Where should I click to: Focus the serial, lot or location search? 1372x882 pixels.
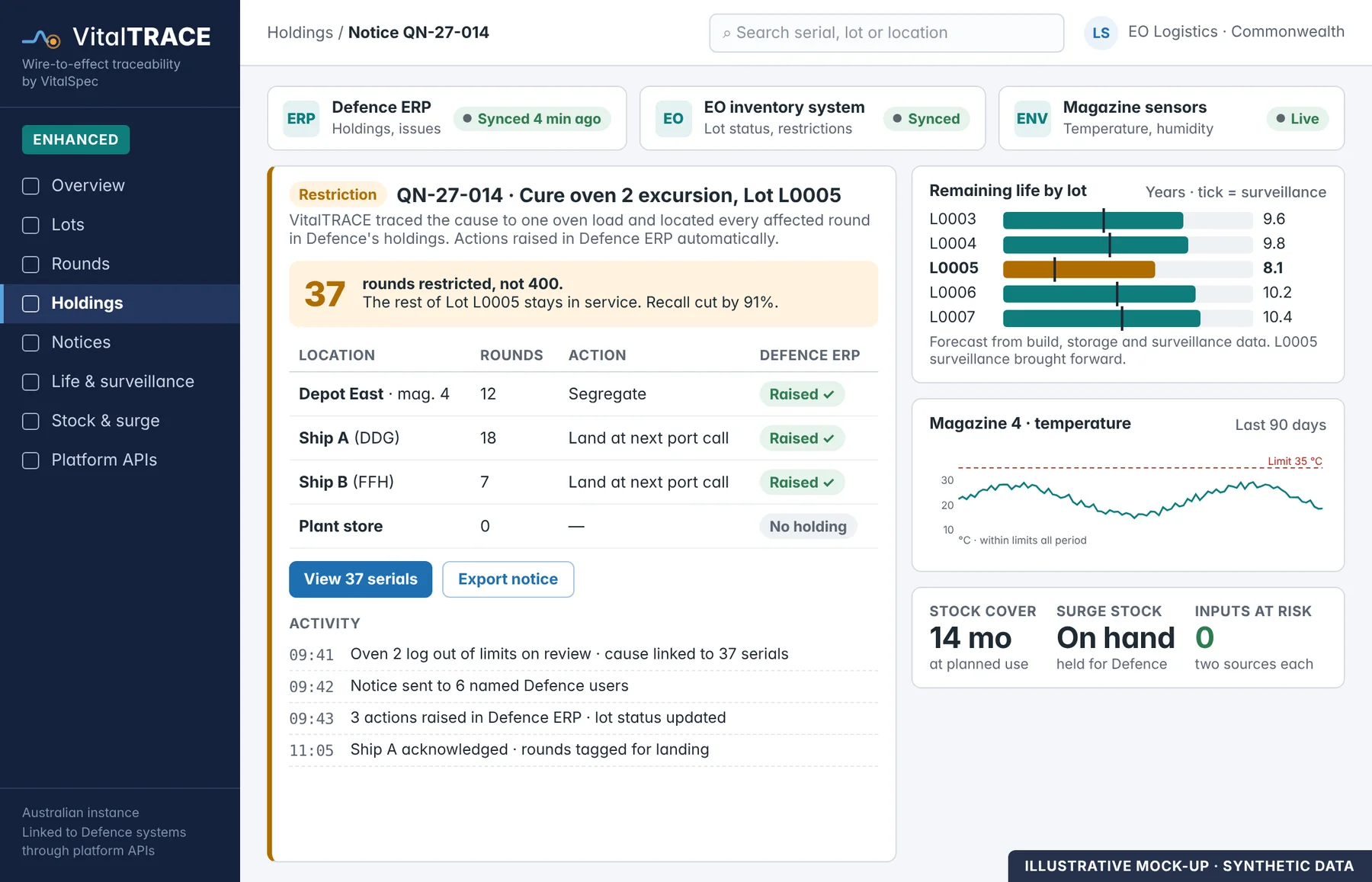(x=886, y=33)
